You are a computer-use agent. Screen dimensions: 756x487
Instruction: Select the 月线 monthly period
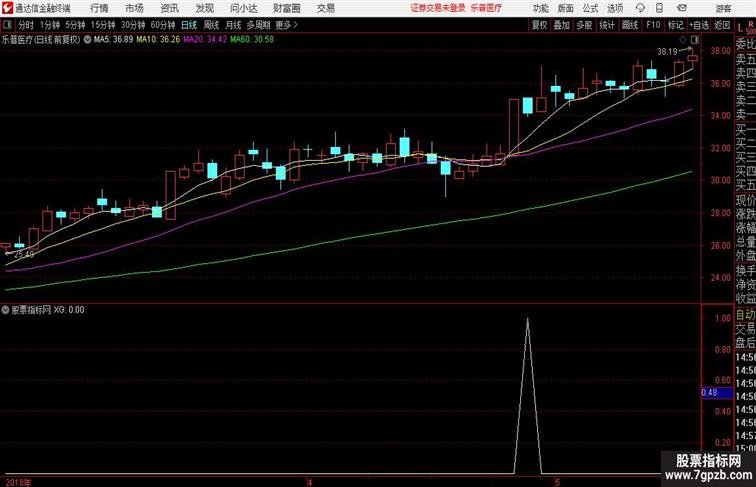point(233,25)
